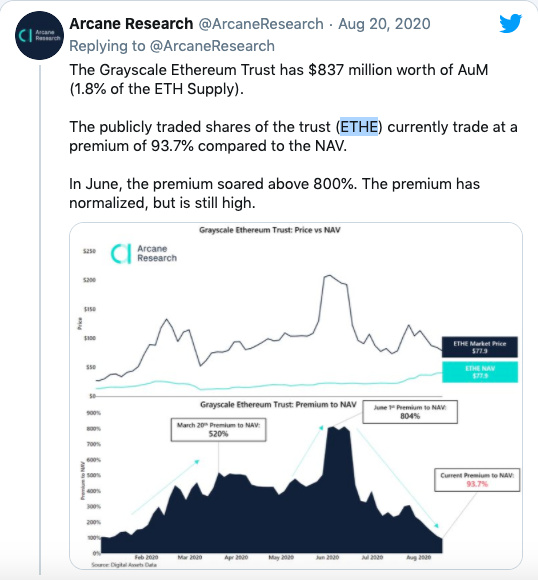Open the Aug 20, 2020 timestamp
This screenshot has width=538, height=580.
pos(384,24)
